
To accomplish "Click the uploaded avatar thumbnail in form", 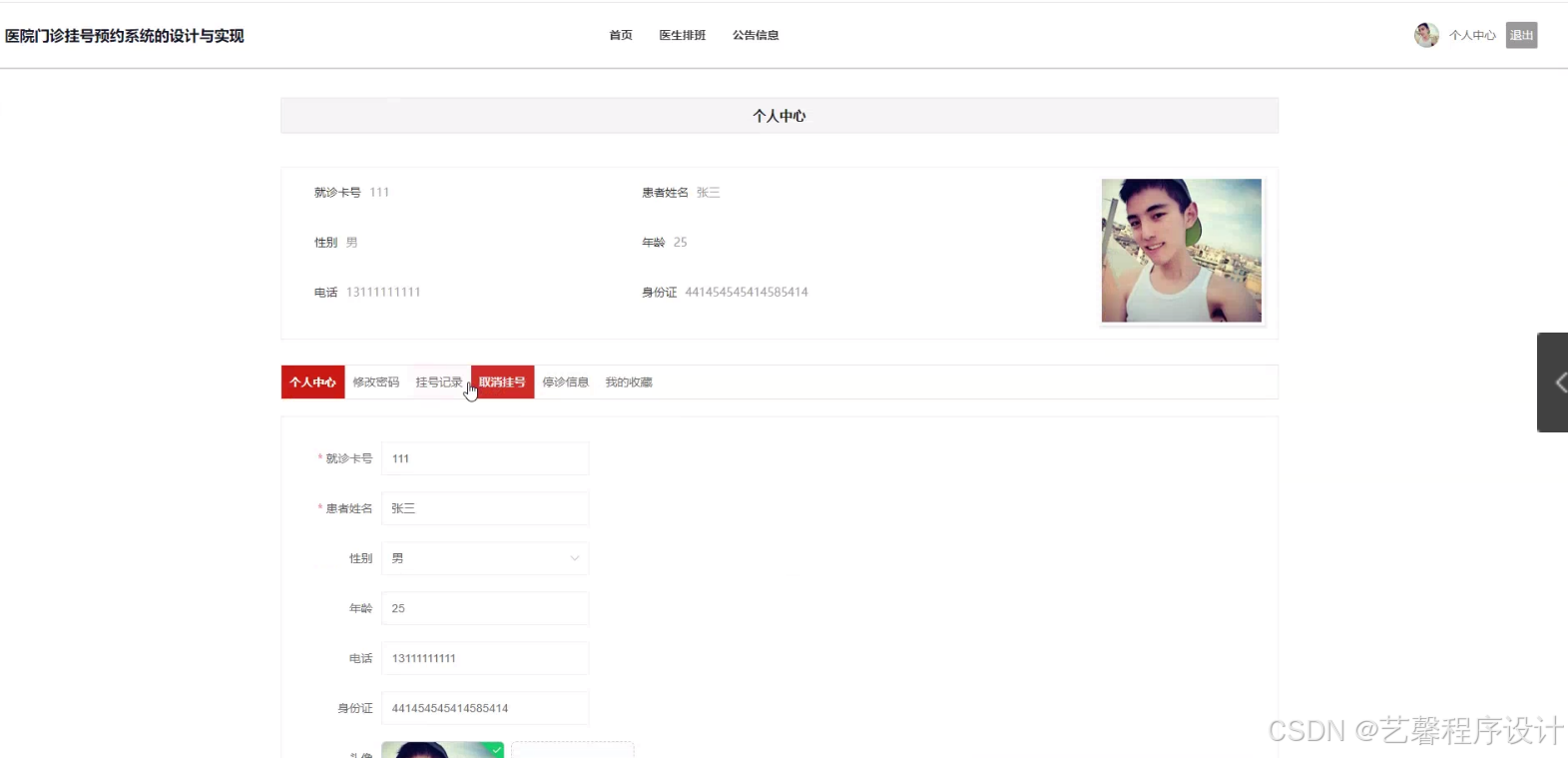I will 442,750.
